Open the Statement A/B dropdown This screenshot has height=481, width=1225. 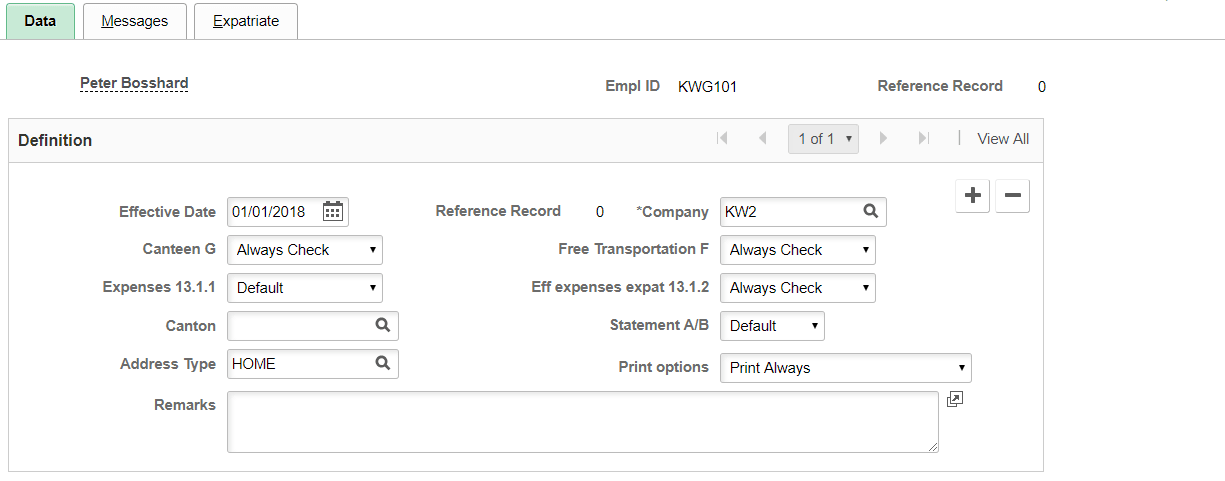click(x=772, y=326)
